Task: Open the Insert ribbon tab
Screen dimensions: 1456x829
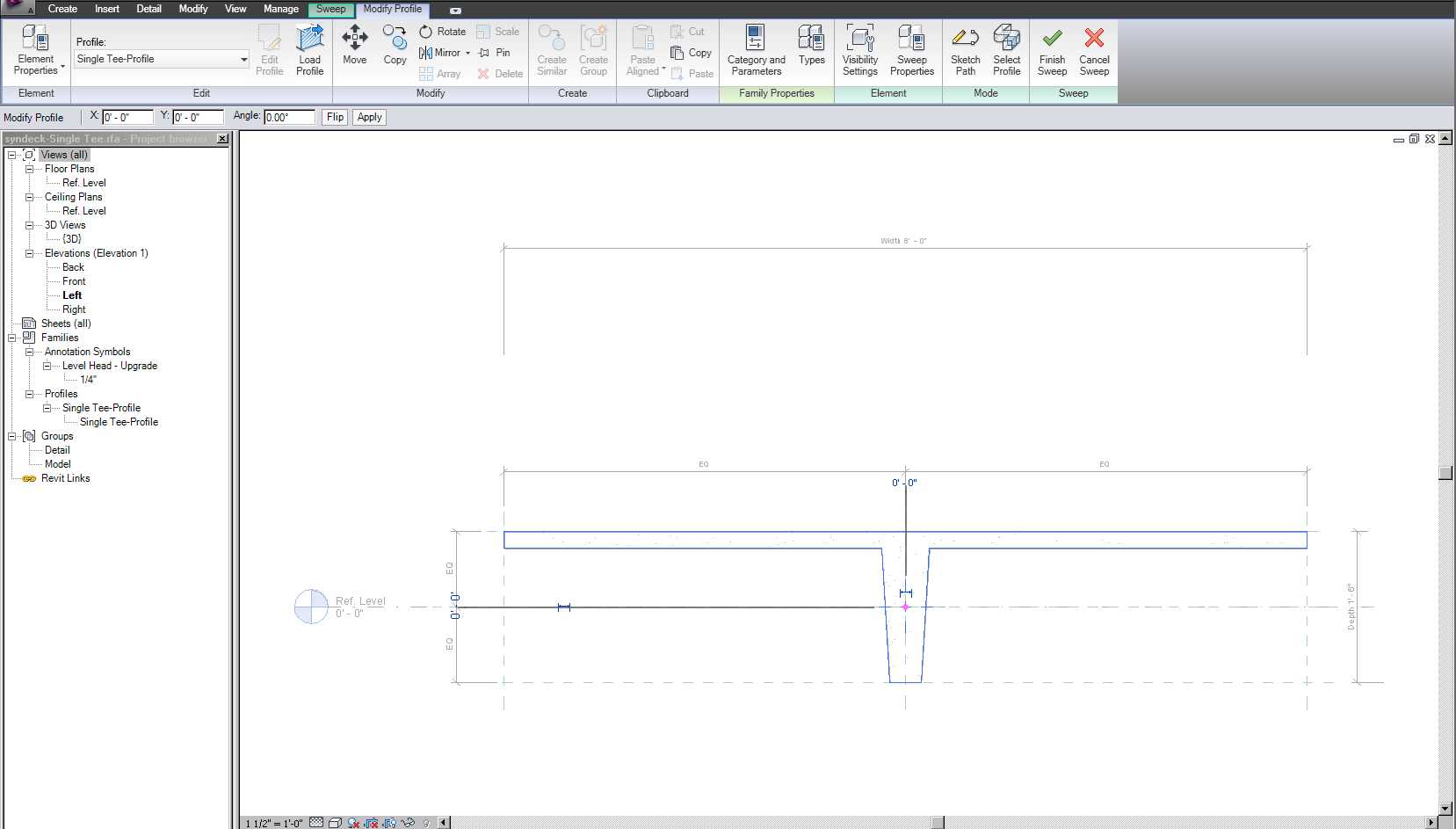Action: tap(107, 9)
